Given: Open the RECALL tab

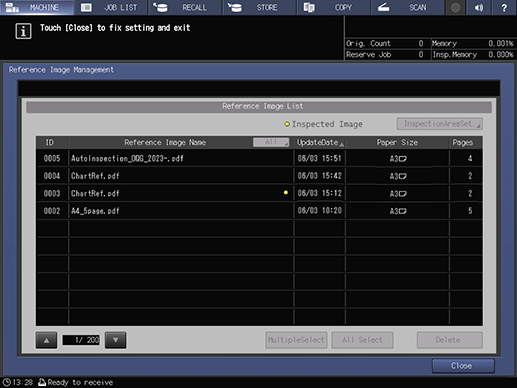Looking at the screenshot, I should [x=185, y=7].
